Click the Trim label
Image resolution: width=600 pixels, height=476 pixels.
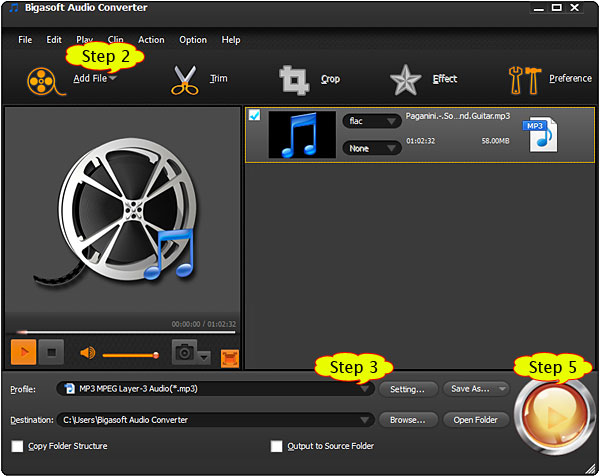(x=219, y=78)
